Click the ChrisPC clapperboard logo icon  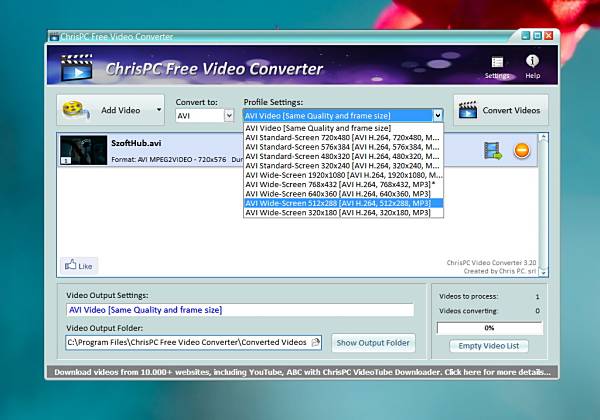tap(77, 67)
